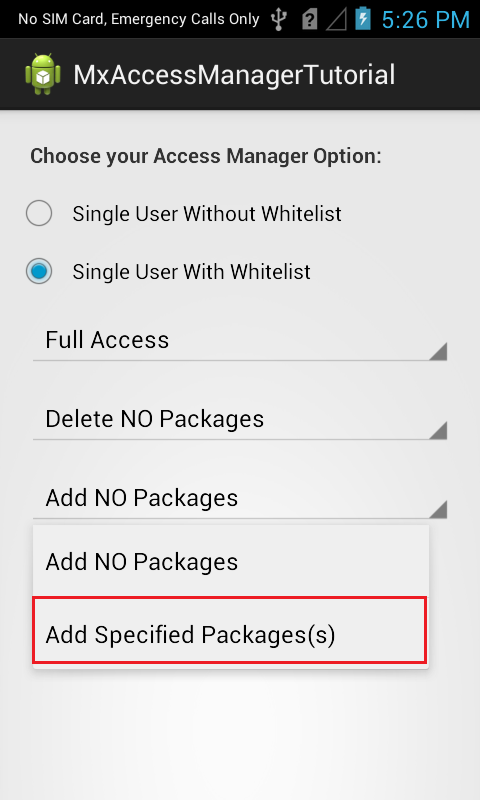
Task: Tap No SIM Card notification text
Action: (139, 19)
